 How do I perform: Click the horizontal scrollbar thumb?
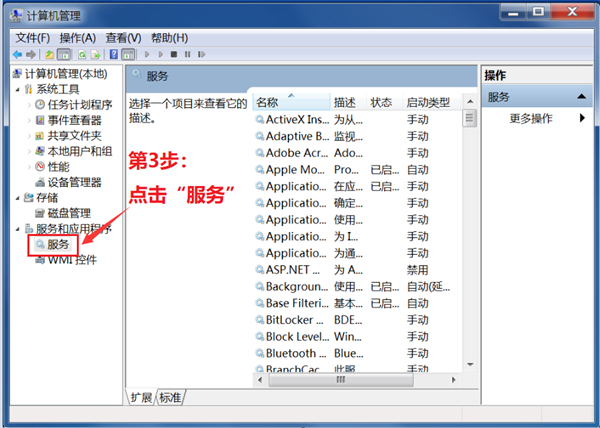[341, 380]
